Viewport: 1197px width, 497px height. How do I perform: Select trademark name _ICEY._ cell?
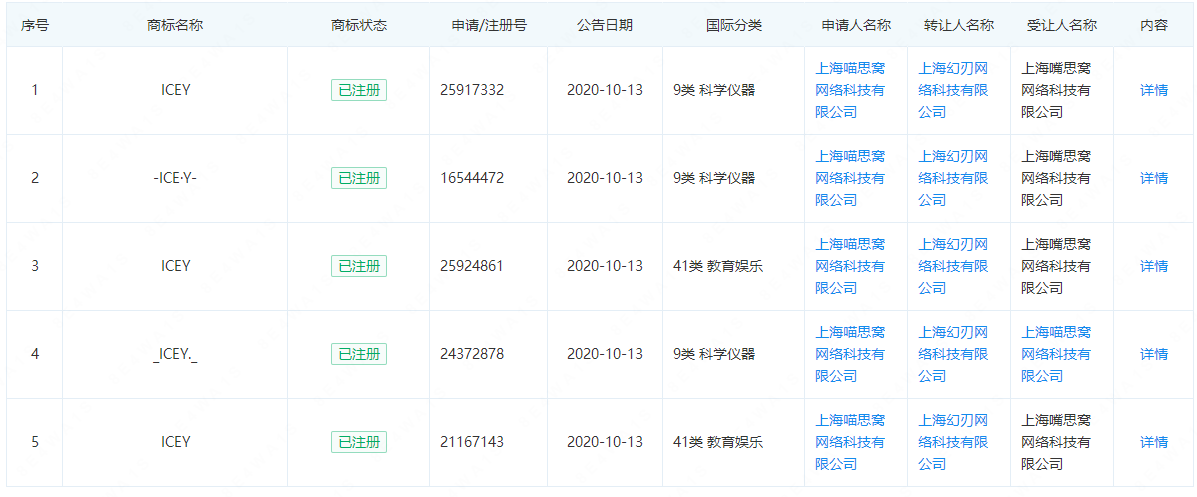coord(175,354)
